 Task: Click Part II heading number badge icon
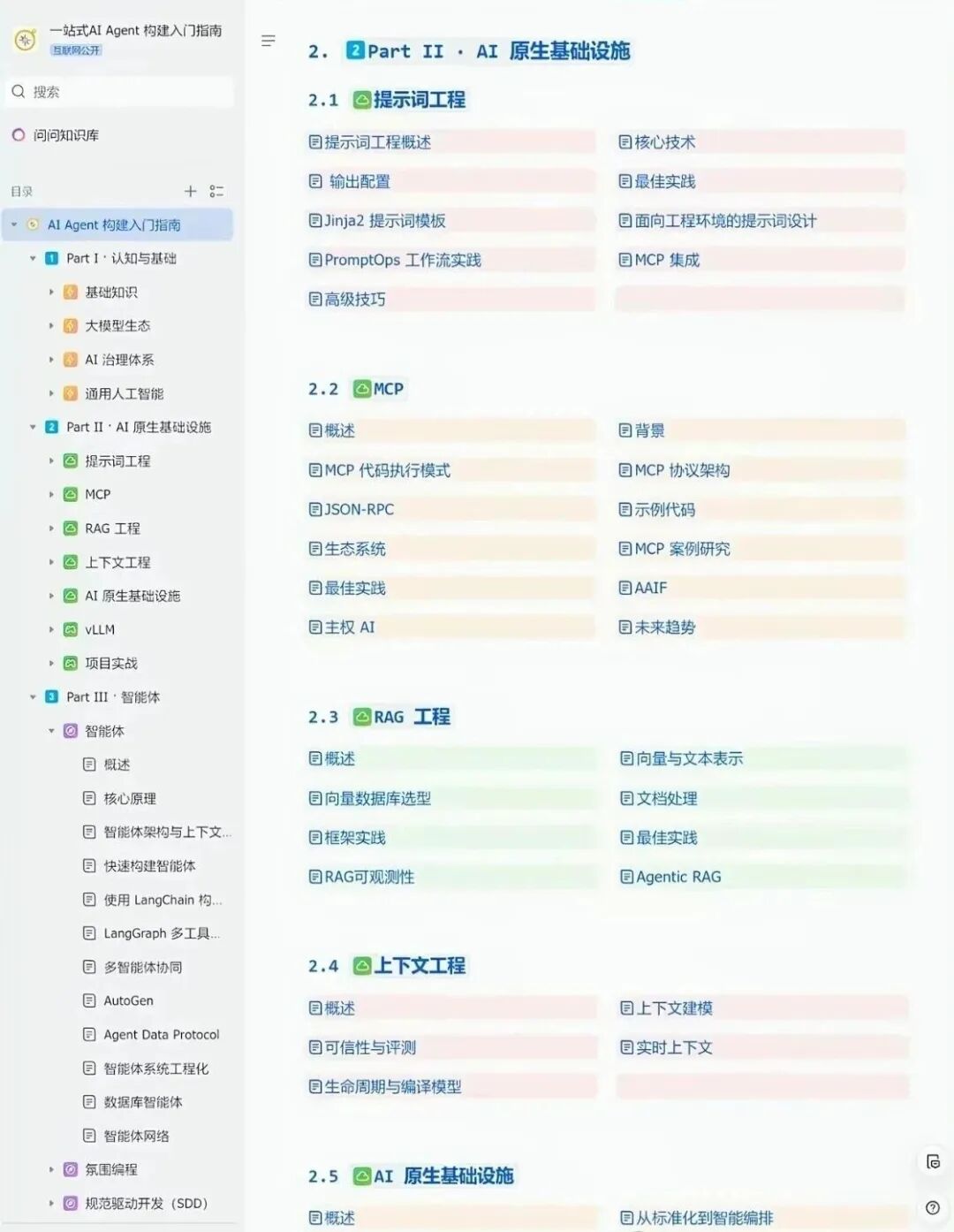tap(355, 50)
